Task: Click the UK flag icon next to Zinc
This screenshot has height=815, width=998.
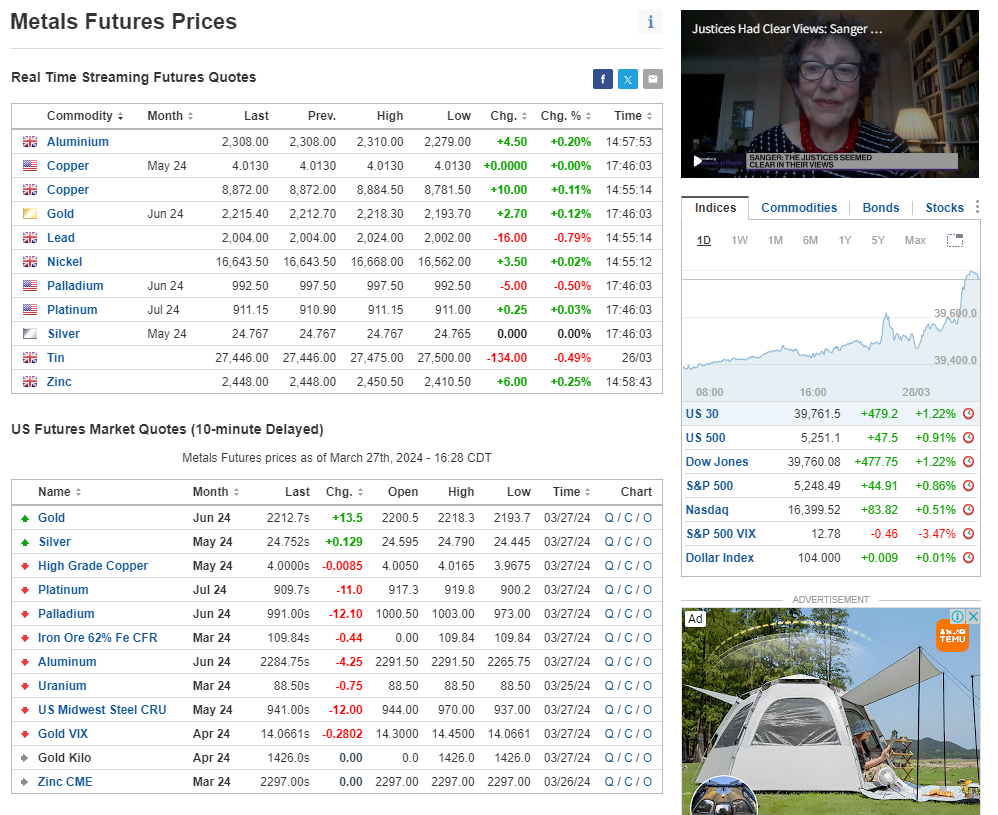Action: (30, 382)
